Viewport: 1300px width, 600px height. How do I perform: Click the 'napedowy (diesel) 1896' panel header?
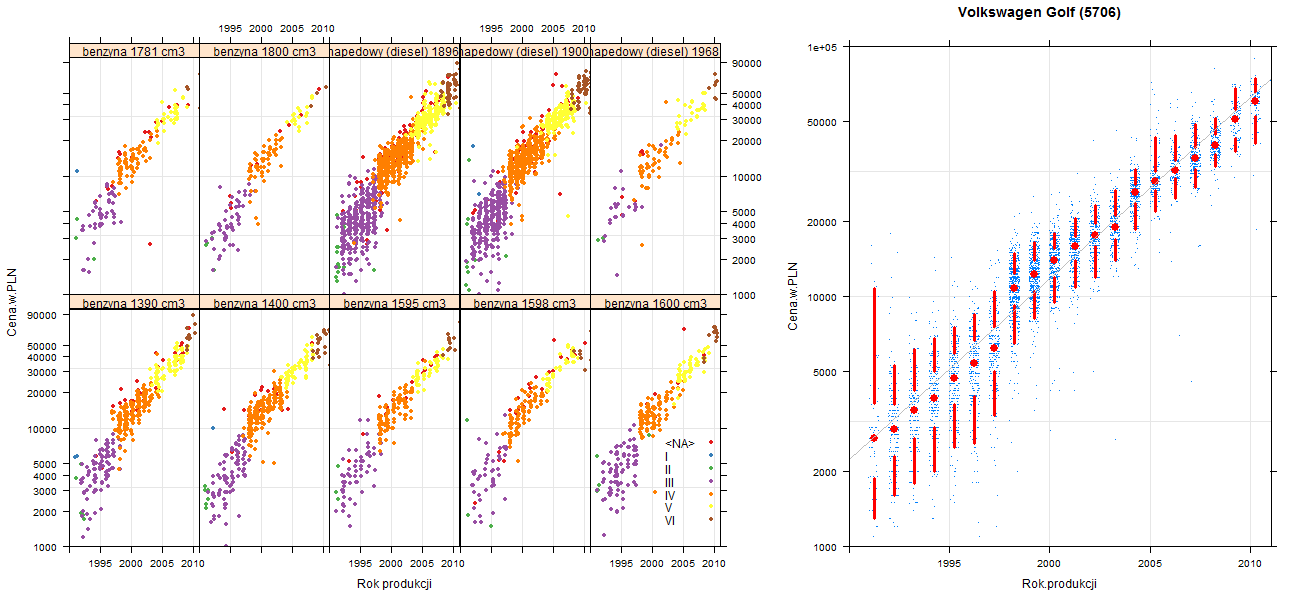tap(394, 51)
